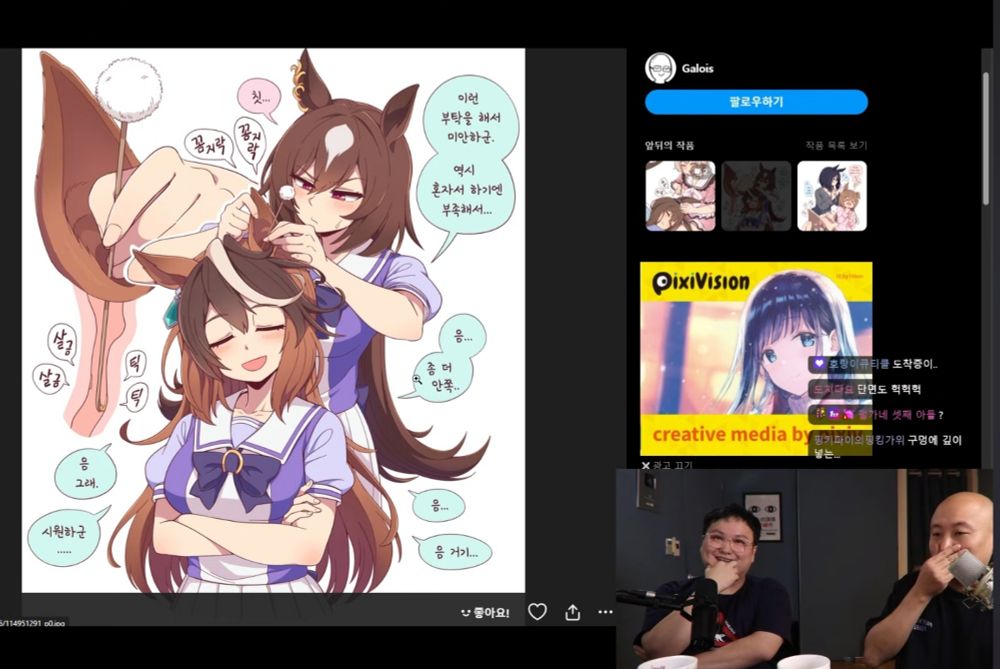Open the 작품 목록 보기 link
The height and width of the screenshot is (669, 1000).
(x=836, y=145)
